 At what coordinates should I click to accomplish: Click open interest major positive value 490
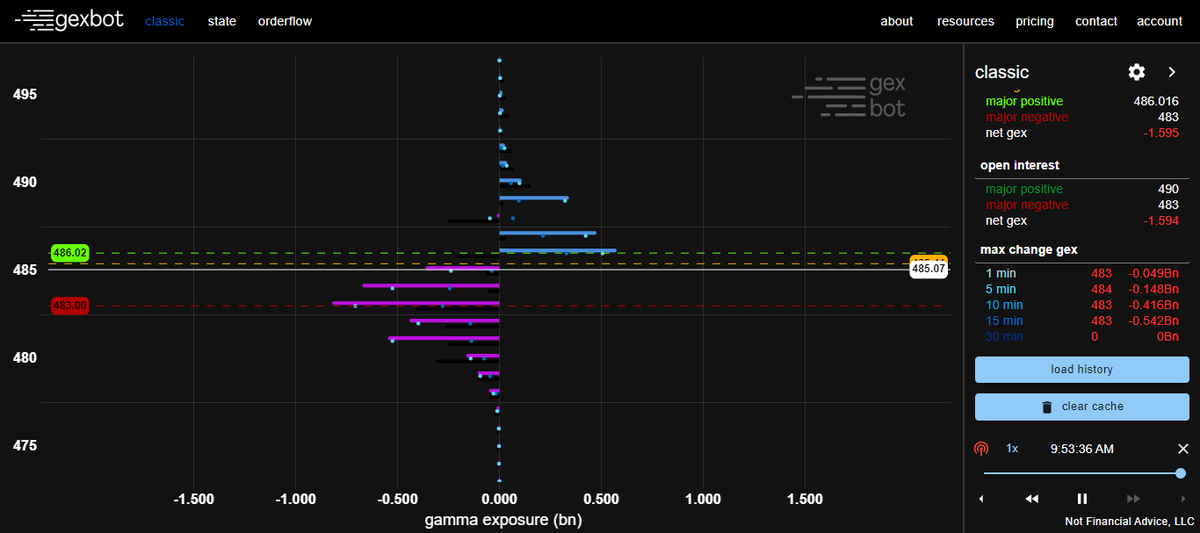pyautogui.click(x=1168, y=189)
